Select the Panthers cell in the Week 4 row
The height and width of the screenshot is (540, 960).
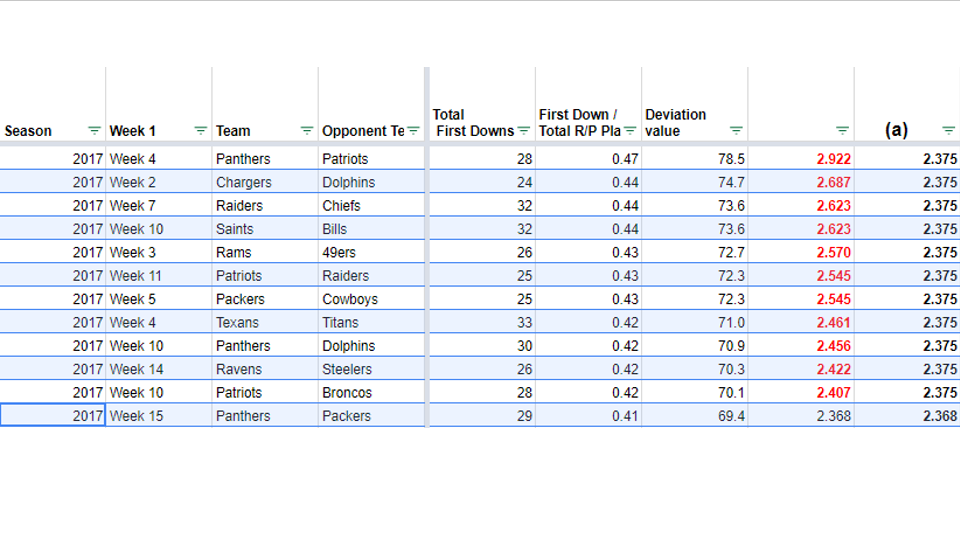point(265,159)
